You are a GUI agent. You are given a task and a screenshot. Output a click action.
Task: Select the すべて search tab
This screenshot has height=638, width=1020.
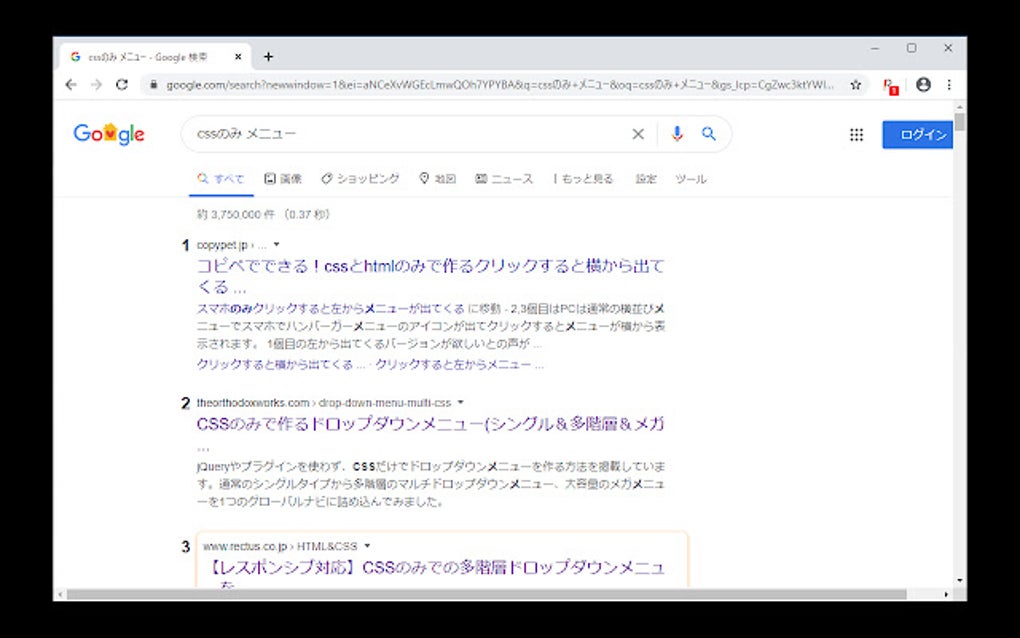click(221, 179)
